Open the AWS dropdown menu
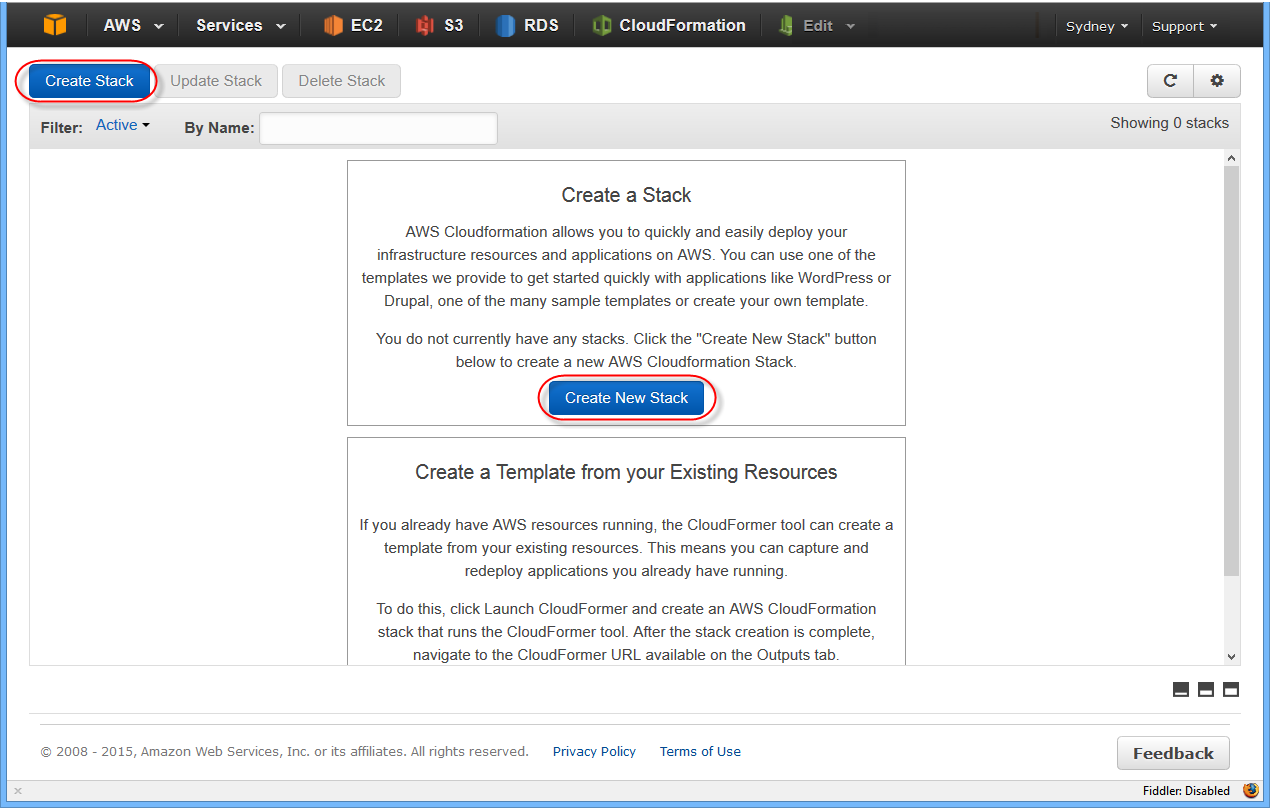 tap(133, 26)
